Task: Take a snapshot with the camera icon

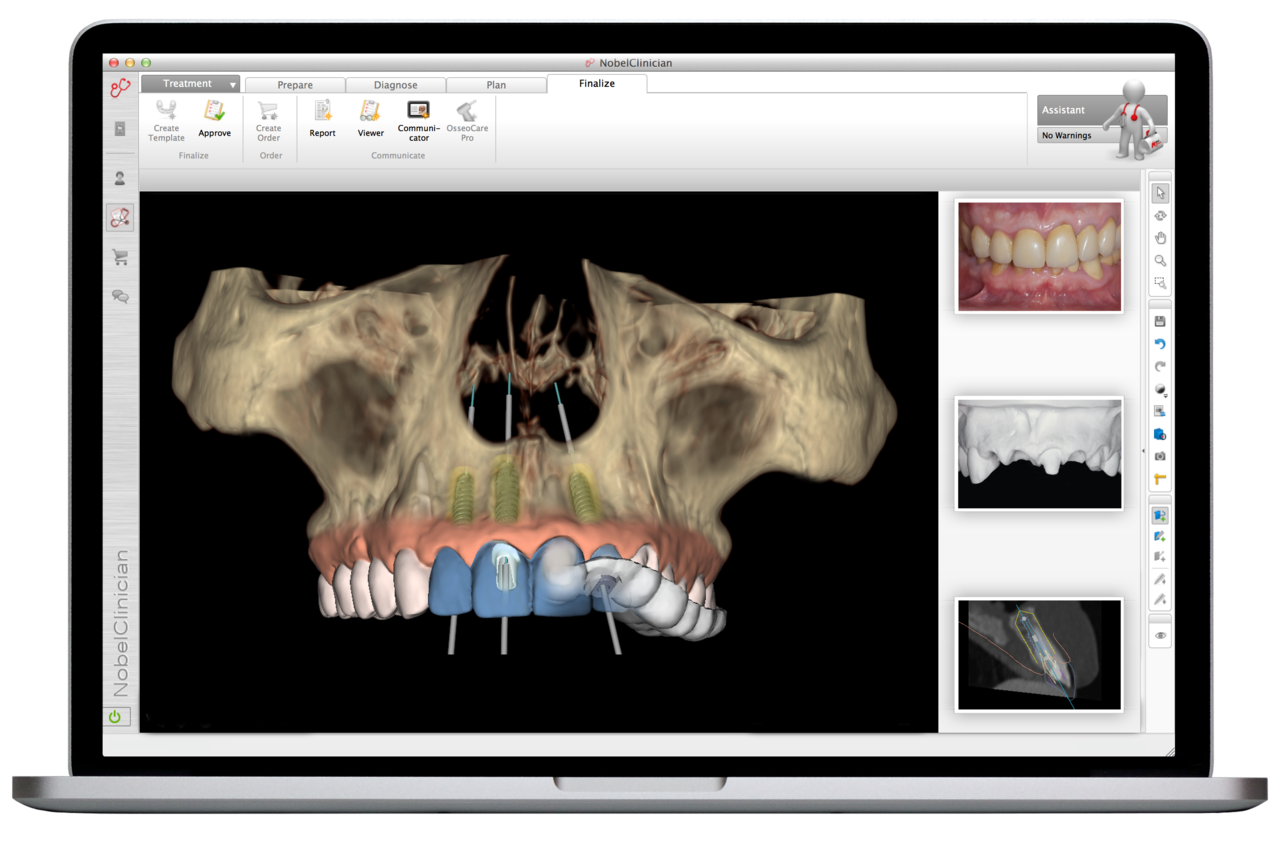Action: tap(1160, 457)
